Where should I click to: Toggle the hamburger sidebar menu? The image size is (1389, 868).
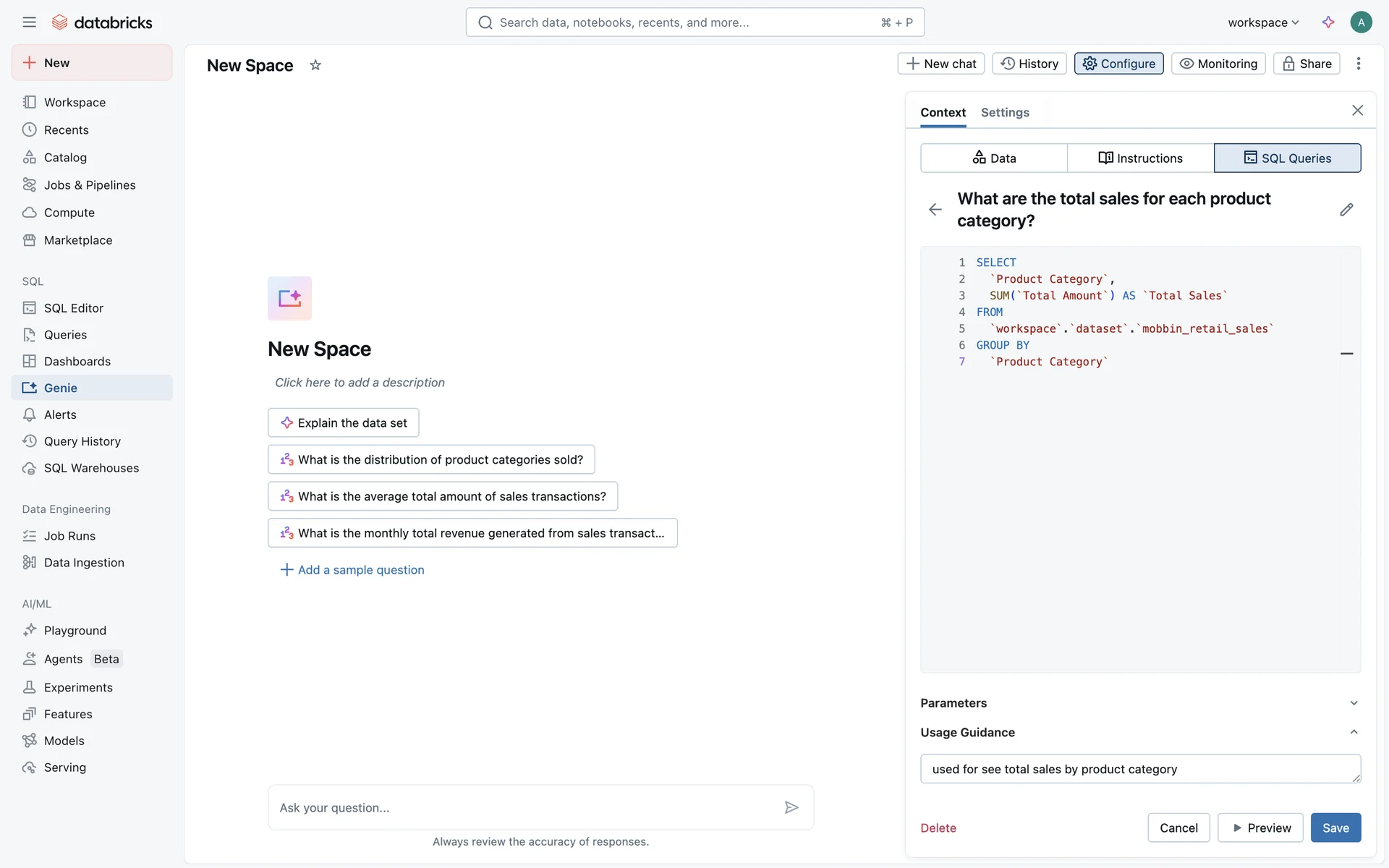tap(29, 22)
